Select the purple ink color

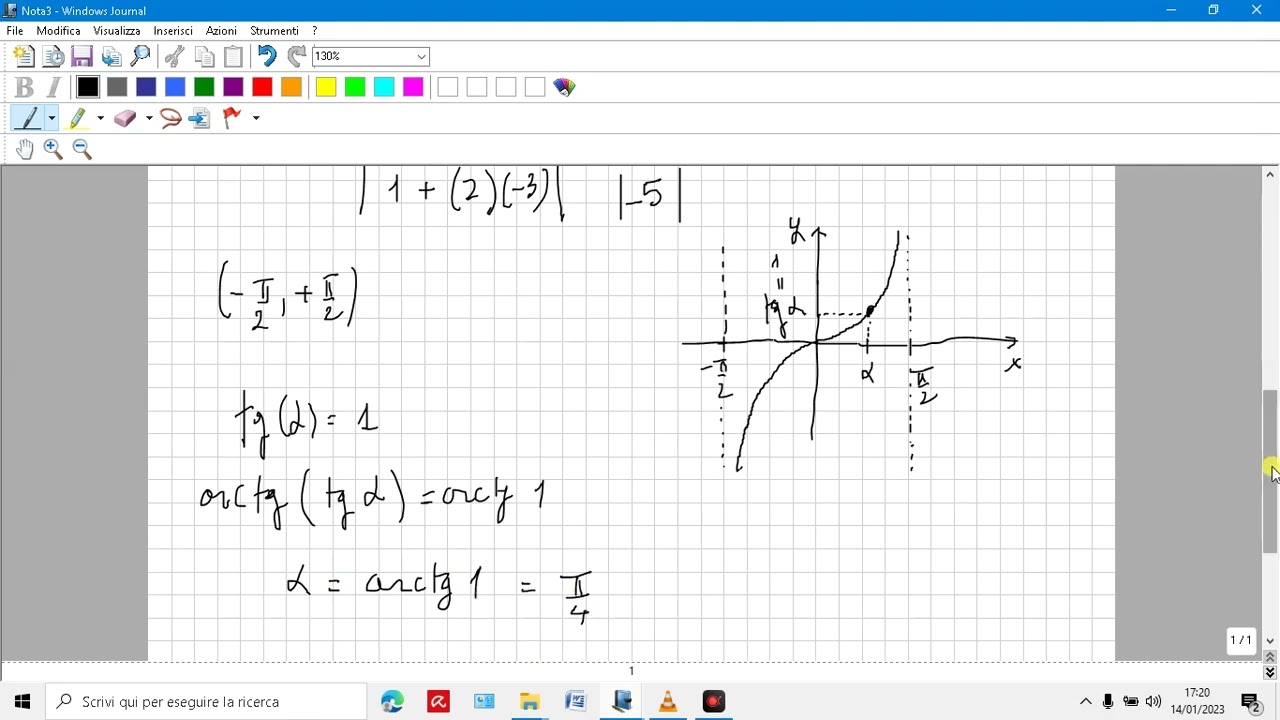point(233,87)
